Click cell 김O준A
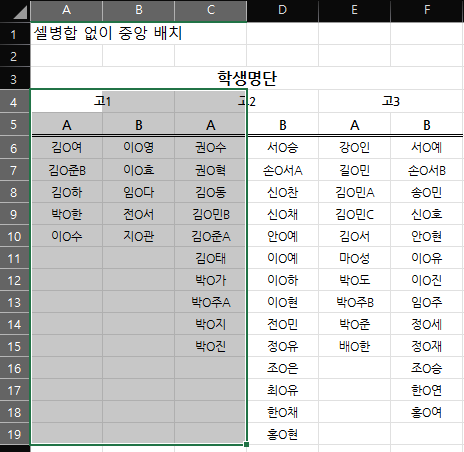The image size is (464, 452). pyautogui.click(x=210, y=236)
